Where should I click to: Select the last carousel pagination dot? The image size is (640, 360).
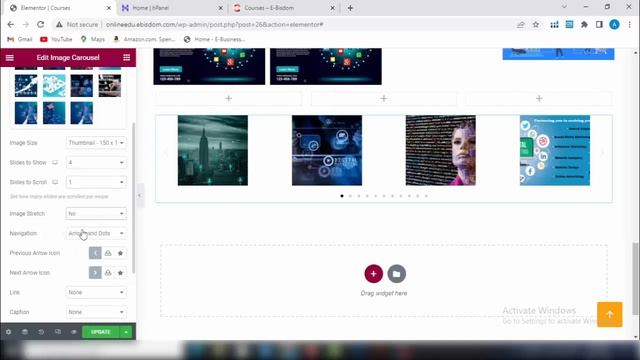[426, 196]
